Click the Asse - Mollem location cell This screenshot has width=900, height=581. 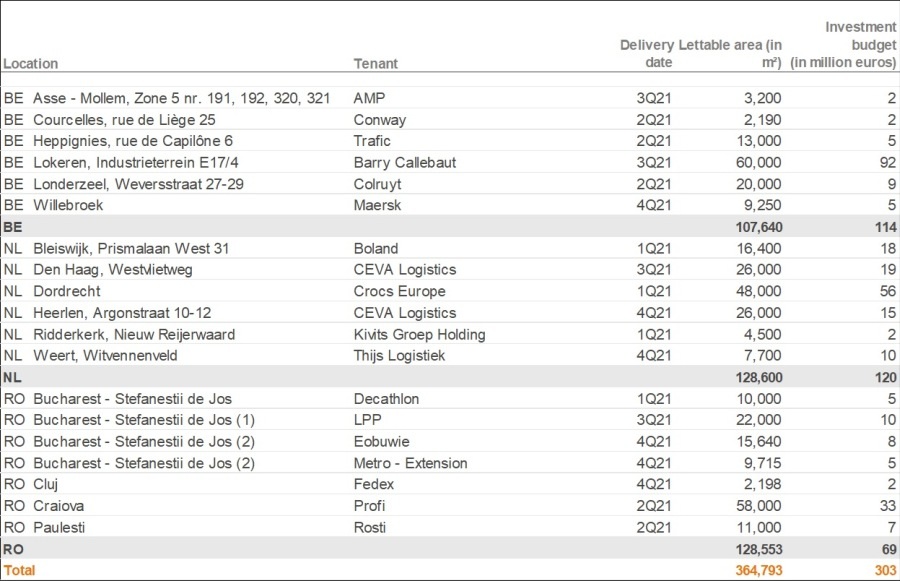[x=181, y=98]
